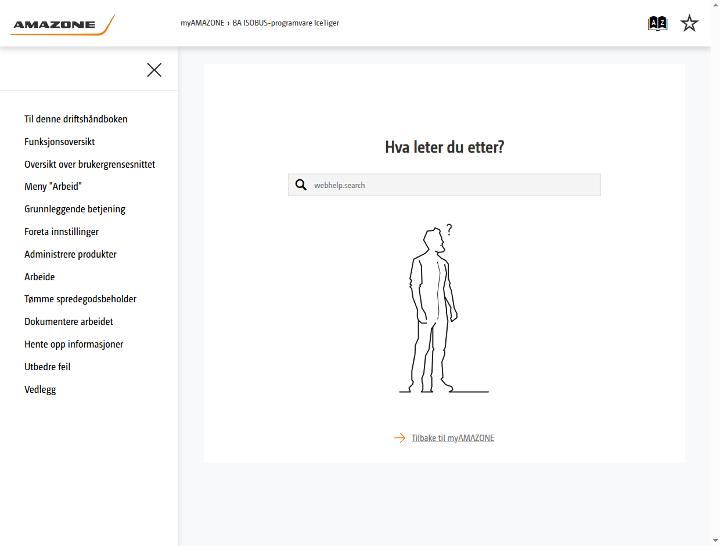Open the Arbeide chapter
This screenshot has height=546, width=720.
tap(39, 277)
